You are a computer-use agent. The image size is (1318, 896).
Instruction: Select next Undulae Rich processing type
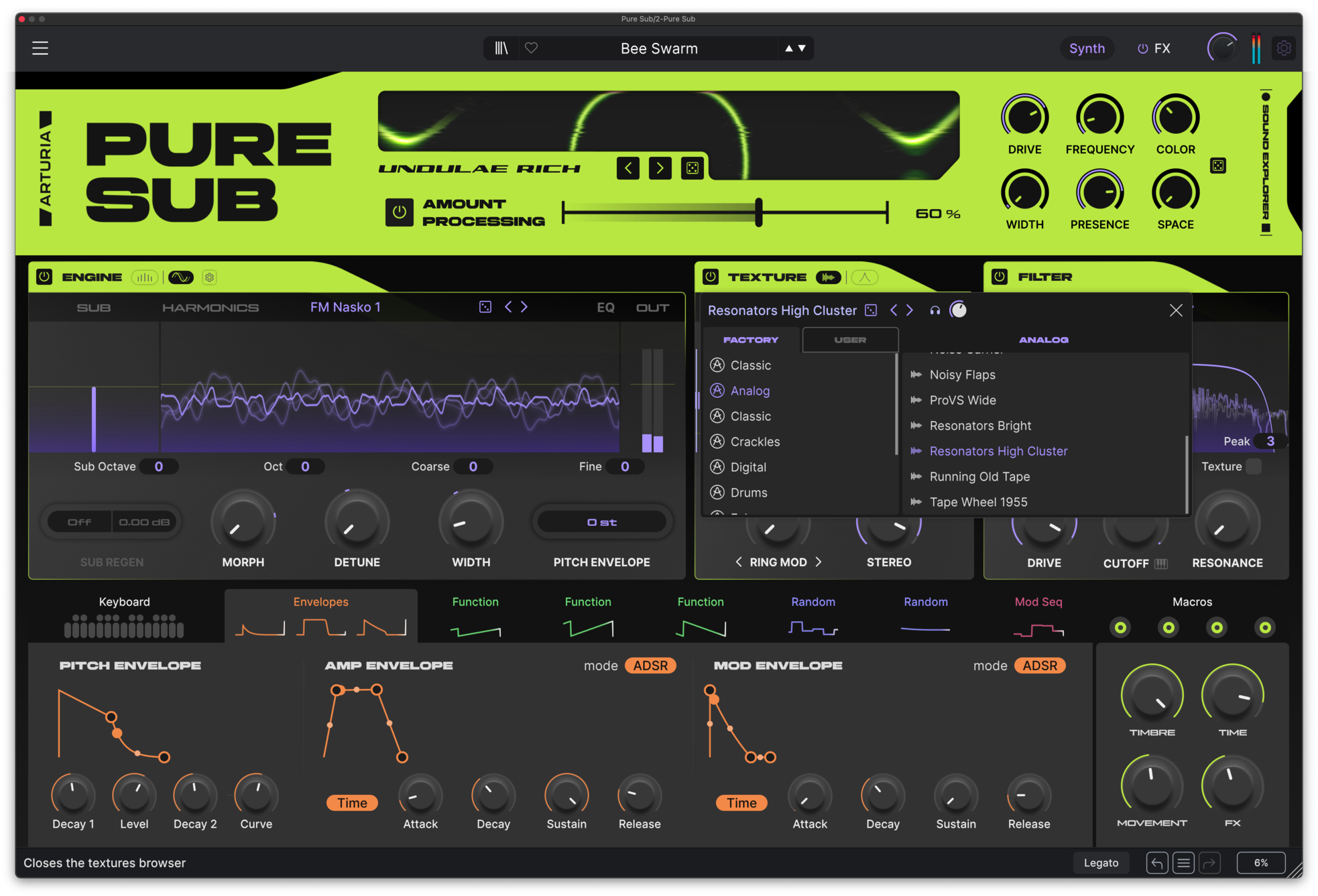[660, 168]
